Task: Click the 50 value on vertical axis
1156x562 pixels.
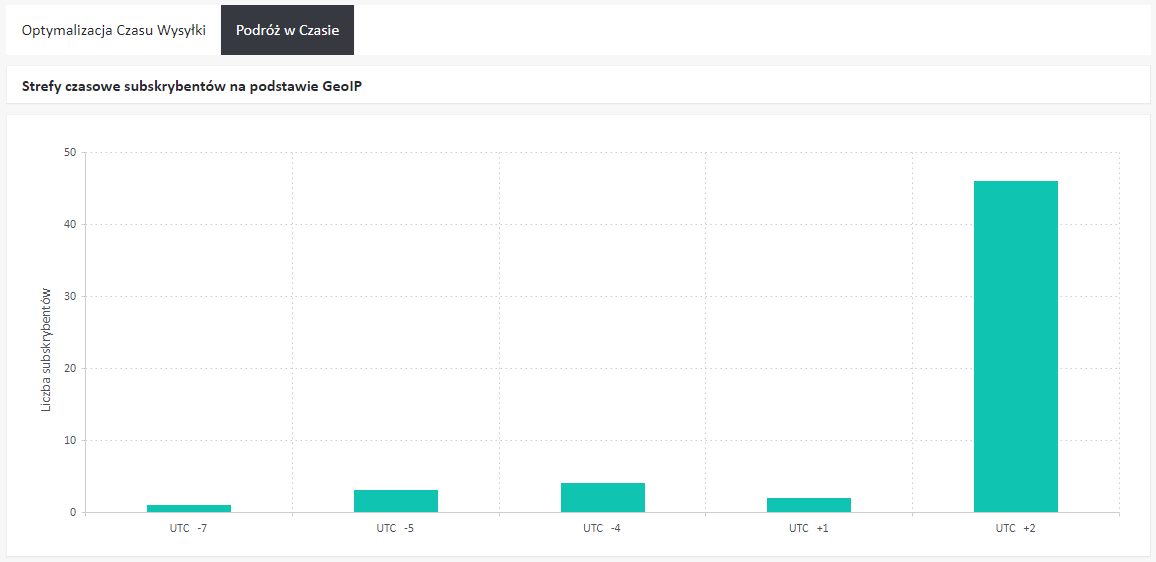Action: pyautogui.click(x=69, y=153)
